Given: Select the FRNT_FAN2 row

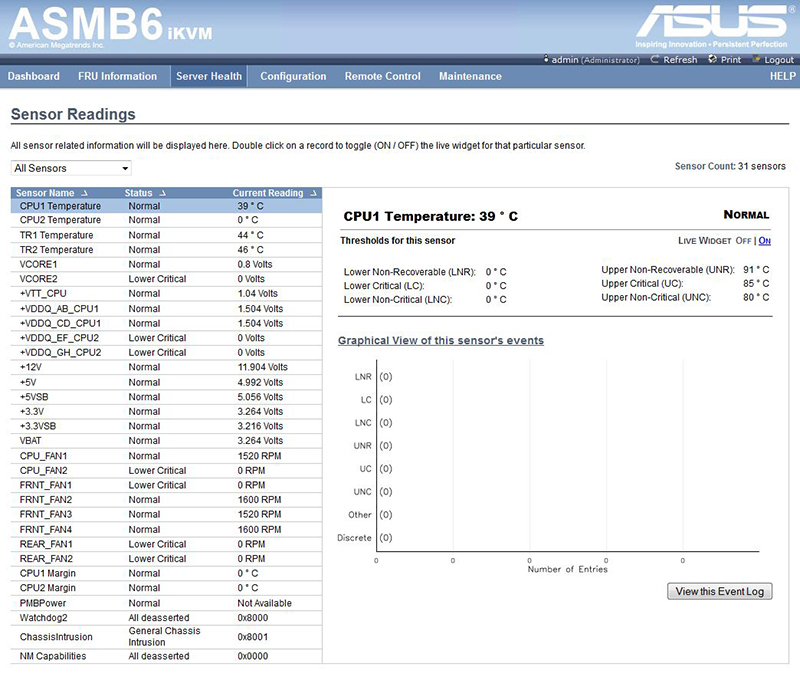Looking at the screenshot, I should click(x=166, y=499).
